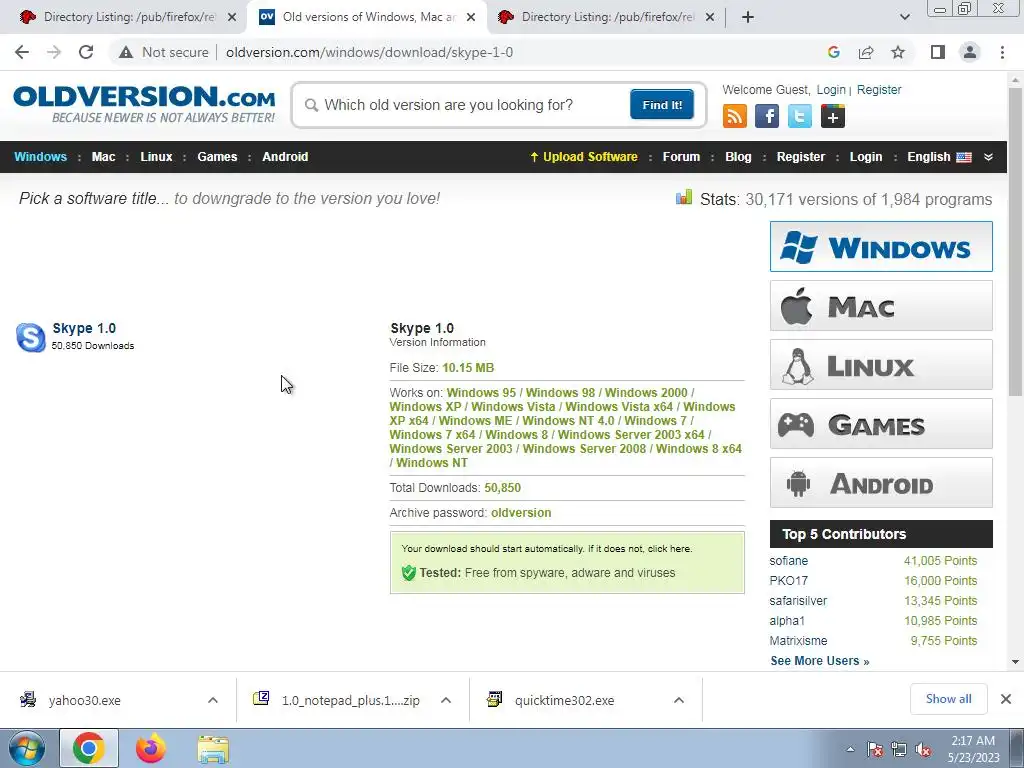Viewport: 1024px width, 768px height.
Task: Click the Skype logo icon
Action: [x=31, y=337]
